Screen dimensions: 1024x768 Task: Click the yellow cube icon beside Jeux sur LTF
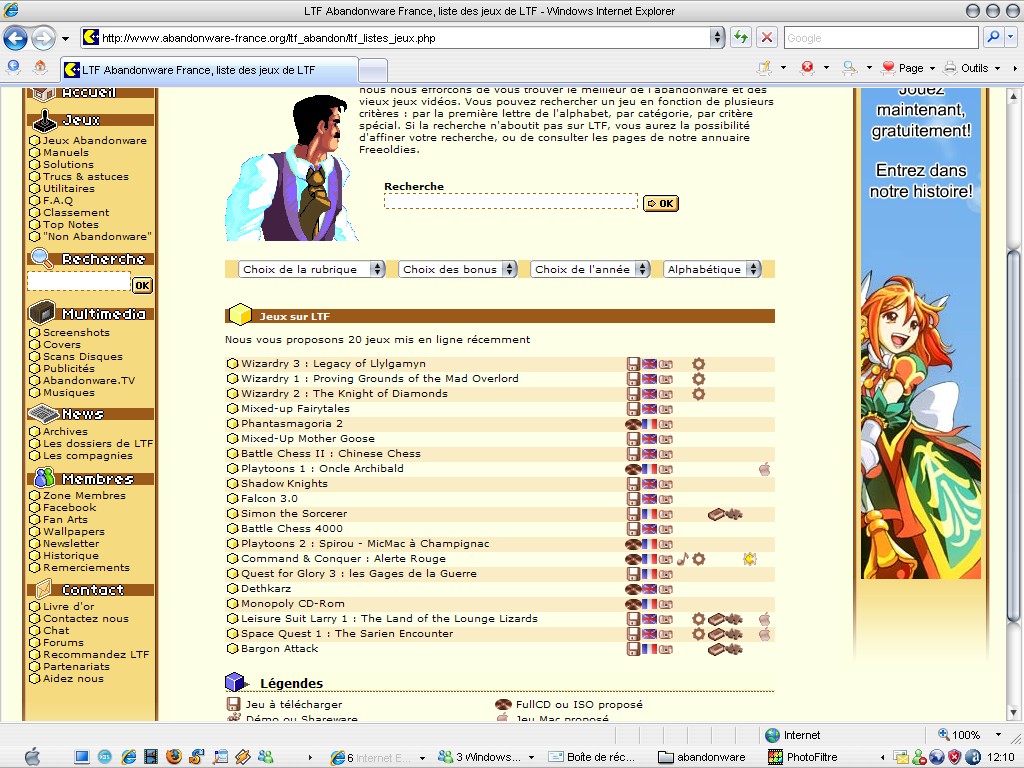tap(240, 315)
